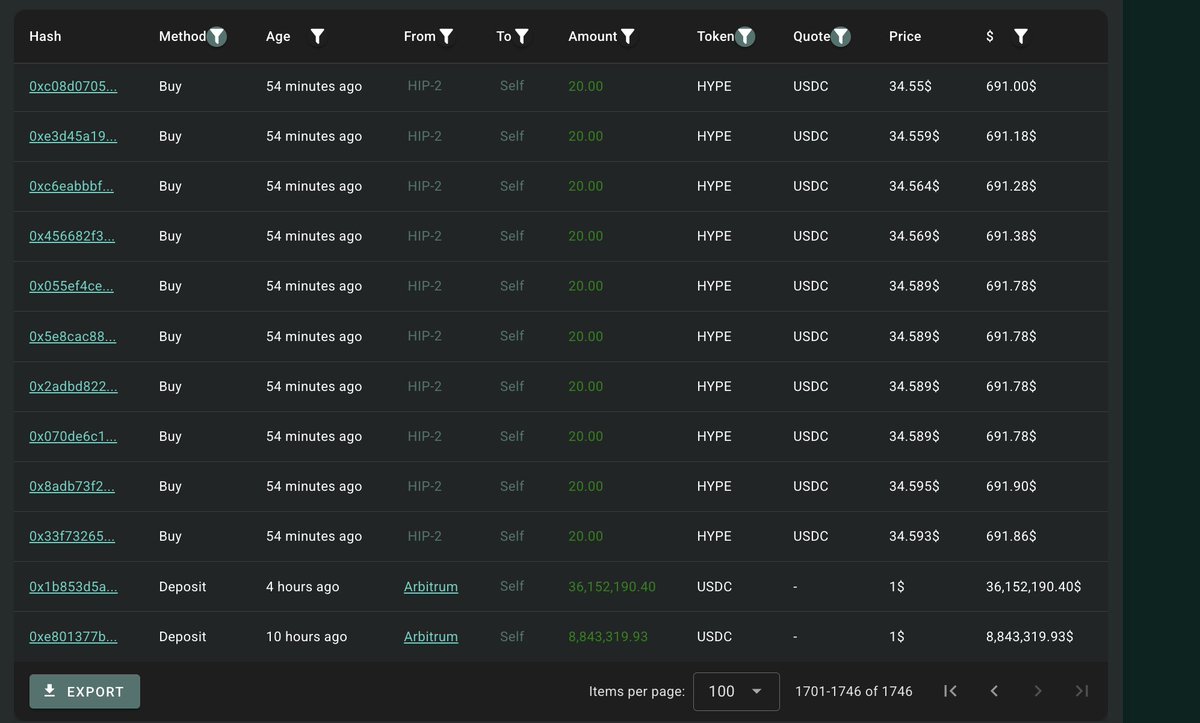The image size is (1200, 723).
Task: Select value 691.86$ cell
Action: tap(1011, 536)
